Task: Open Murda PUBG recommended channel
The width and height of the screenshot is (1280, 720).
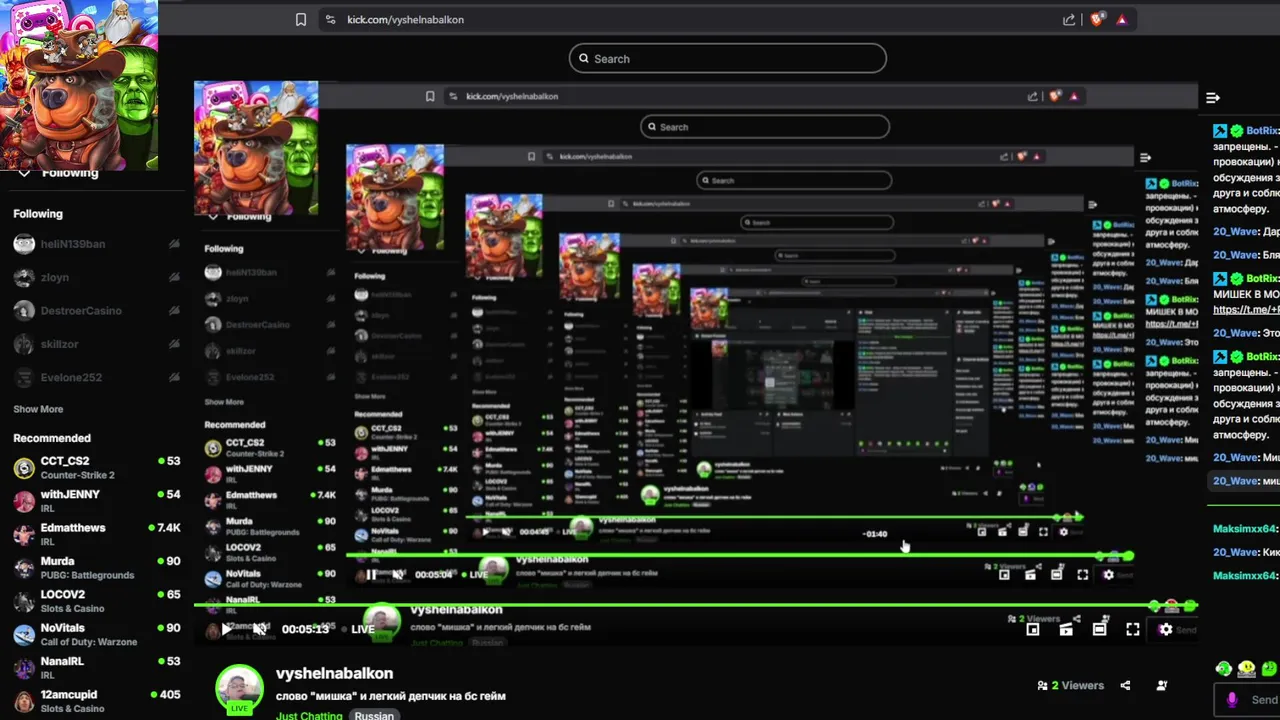Action: [95, 567]
